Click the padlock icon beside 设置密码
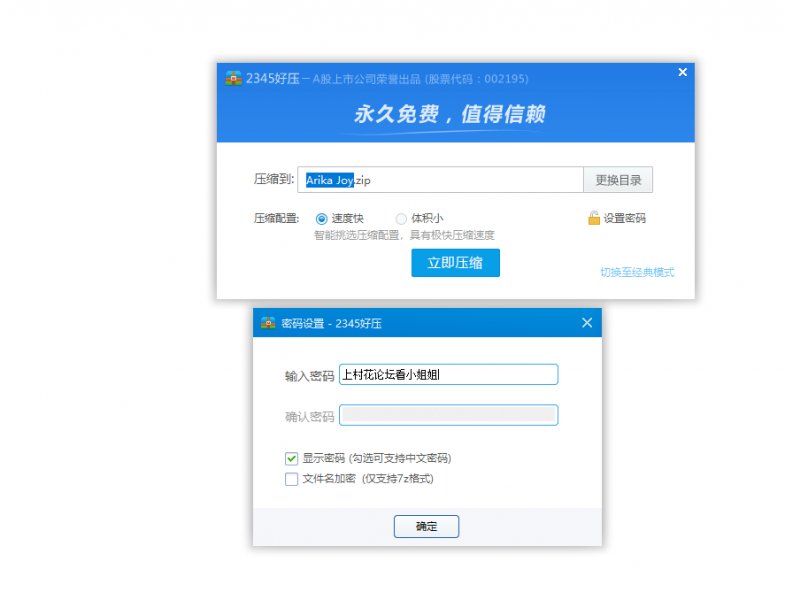The image size is (785, 600). coord(593,218)
